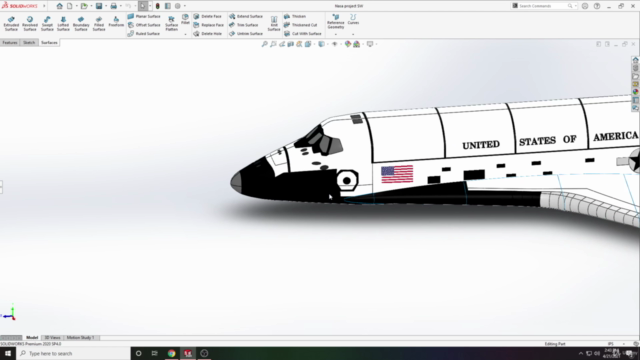Select the Knit Surface tool
The image size is (640, 360).
tap(274, 24)
